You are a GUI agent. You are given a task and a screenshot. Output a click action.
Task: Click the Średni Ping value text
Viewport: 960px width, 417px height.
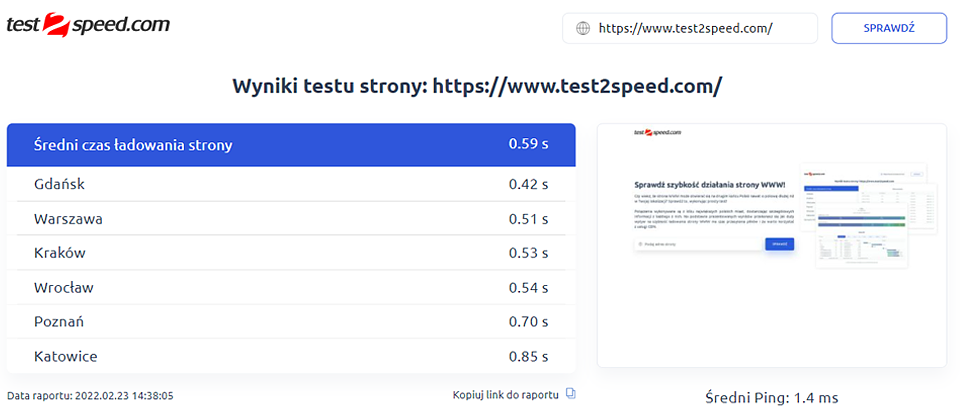[x=771, y=398]
